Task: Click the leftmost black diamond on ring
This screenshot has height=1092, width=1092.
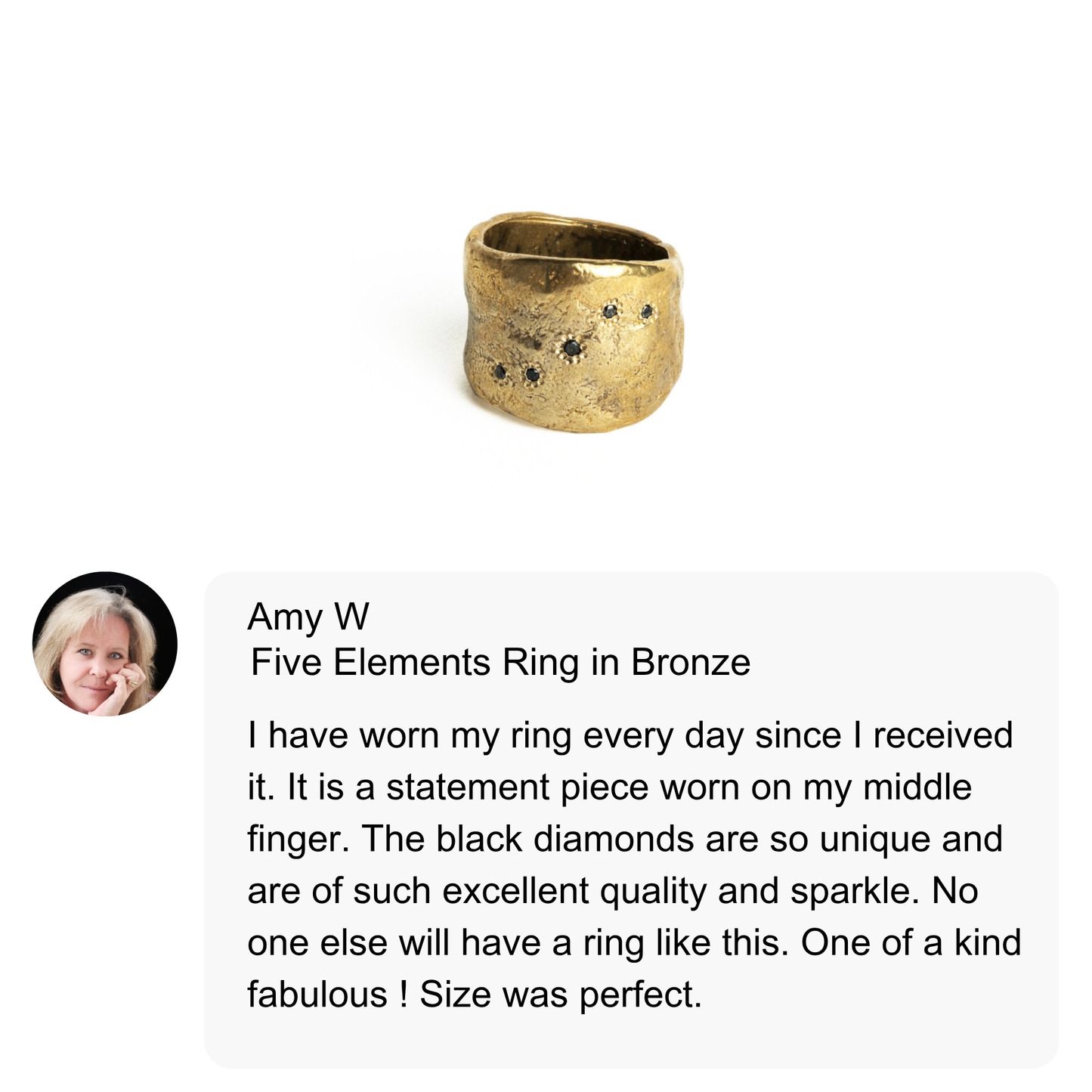Action: [500, 371]
